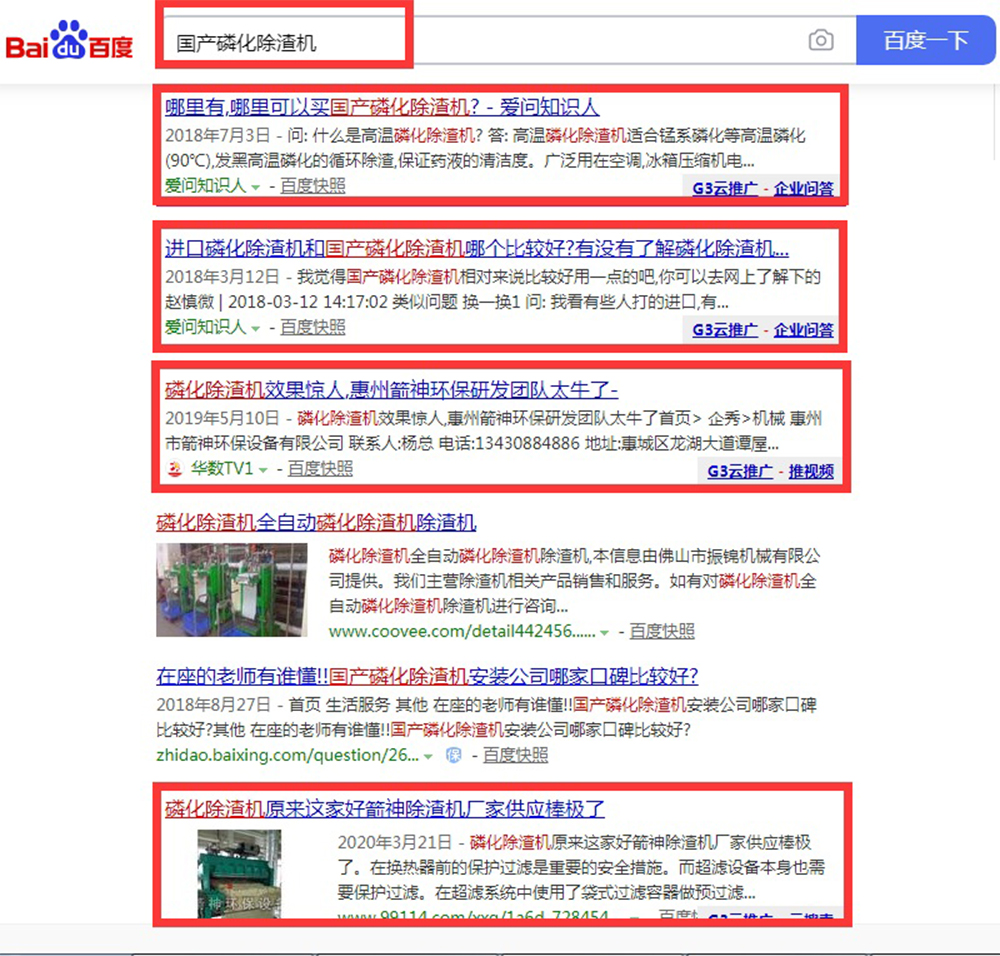1000x956 pixels.
Task: Expand the 爱问知识人 arrow under the 2018年7月3日 result
Action: coord(256,188)
